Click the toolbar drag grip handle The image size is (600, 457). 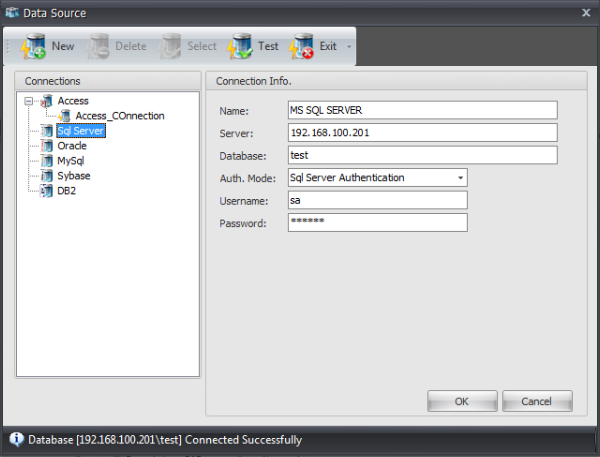8,46
